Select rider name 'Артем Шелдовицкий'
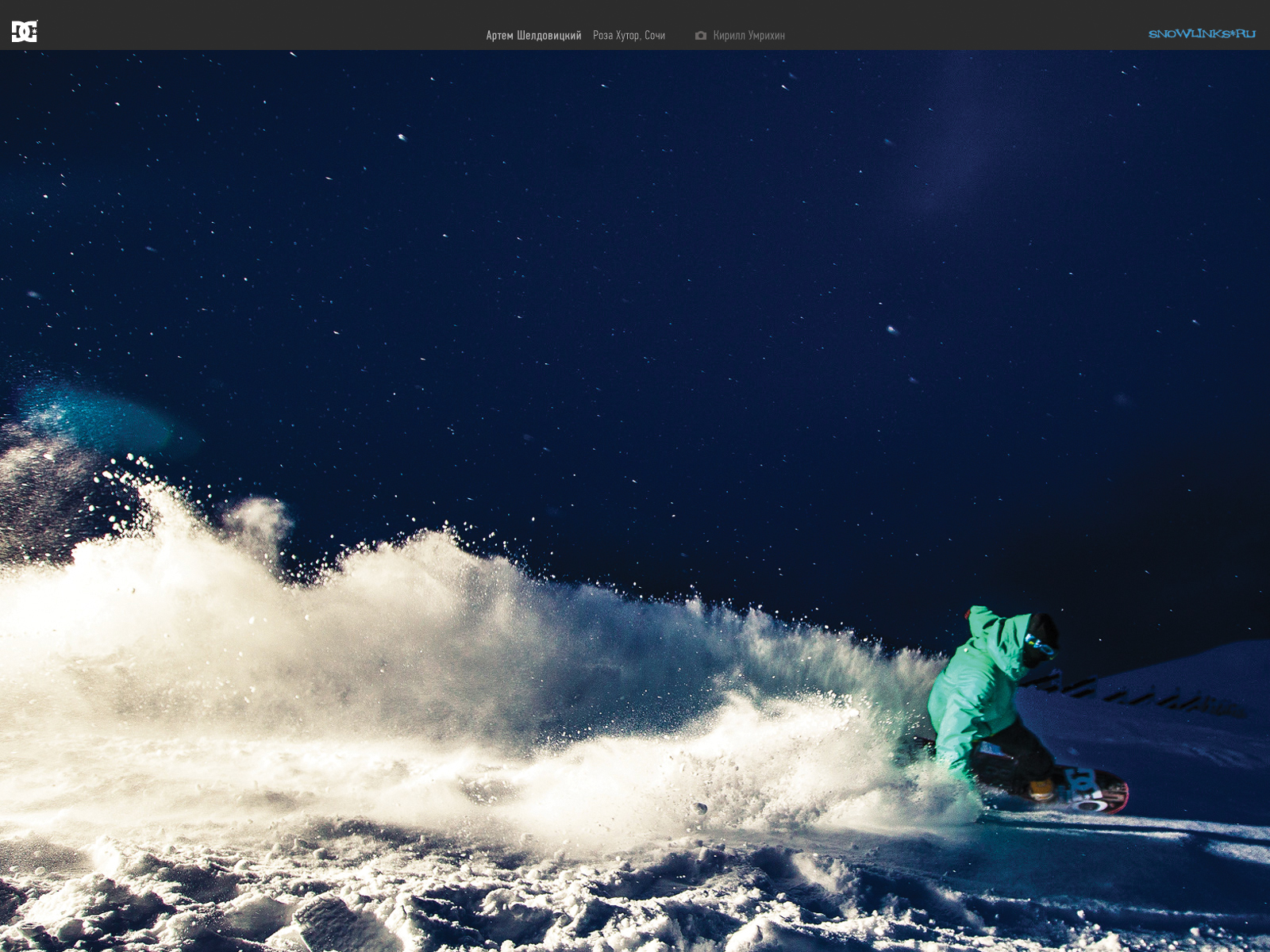Image resolution: width=1270 pixels, height=952 pixels. (x=533, y=36)
